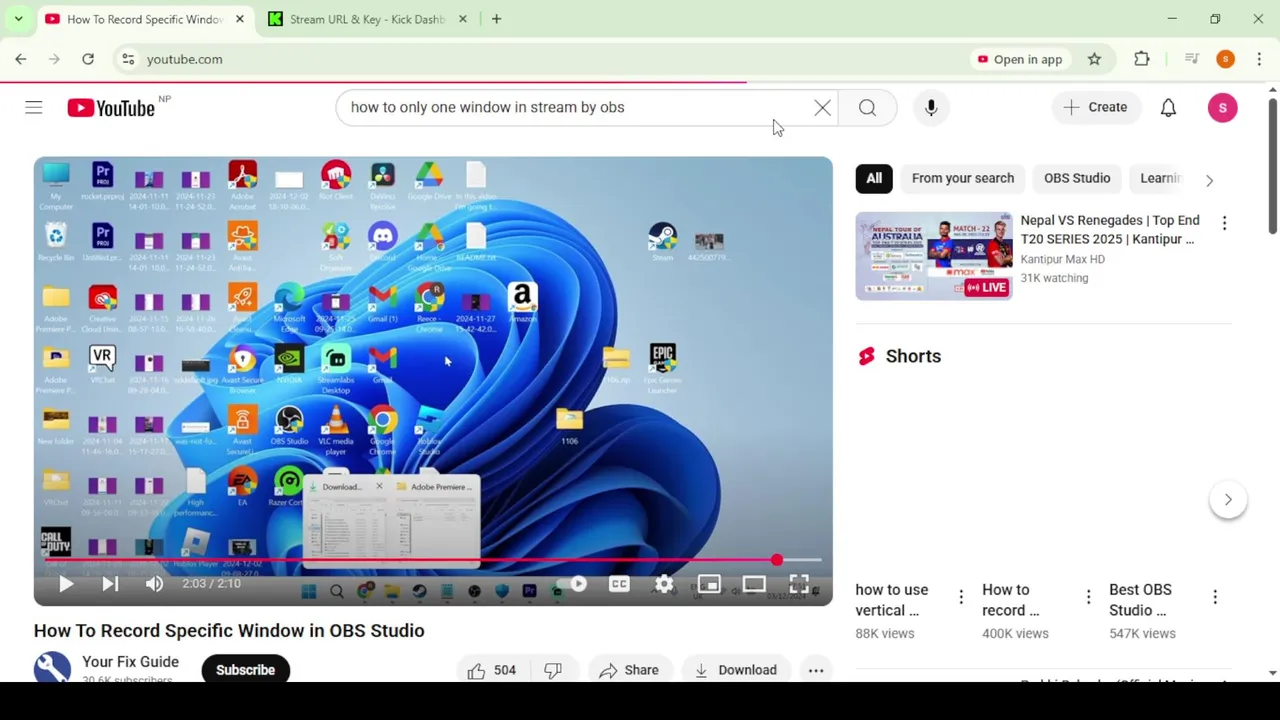
Task: Expand the tab search dropdown
Action: [x=18, y=19]
